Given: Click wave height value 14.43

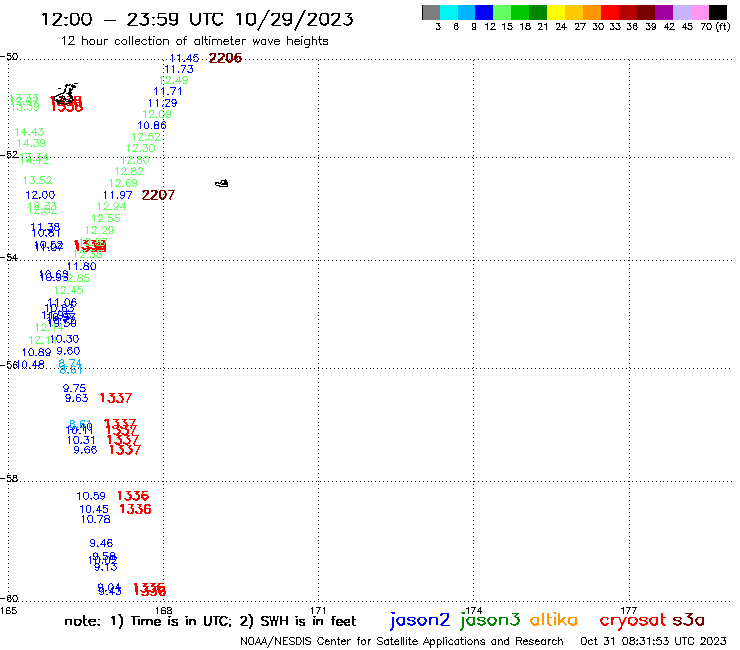Looking at the screenshot, I should [x=29, y=132].
